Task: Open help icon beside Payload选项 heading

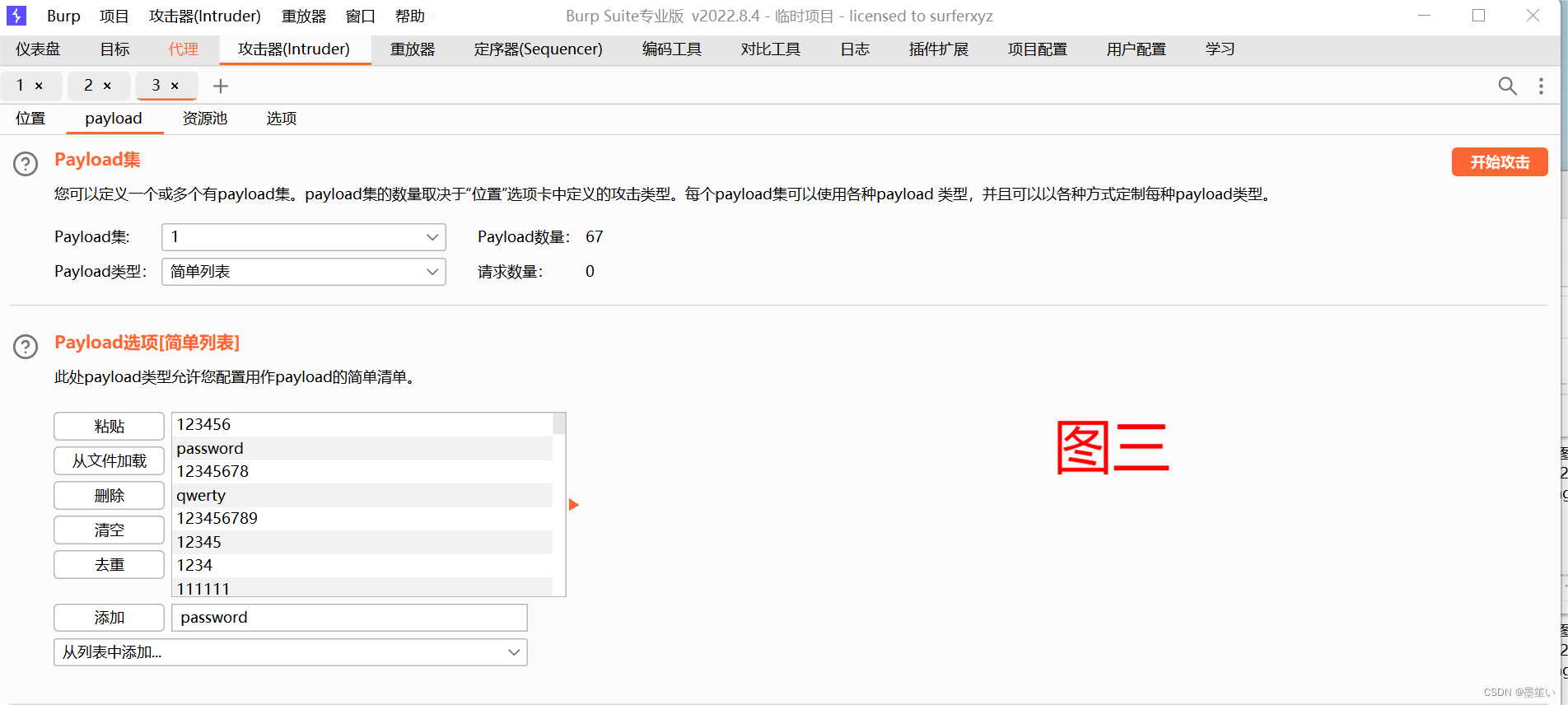Action: click(x=26, y=347)
